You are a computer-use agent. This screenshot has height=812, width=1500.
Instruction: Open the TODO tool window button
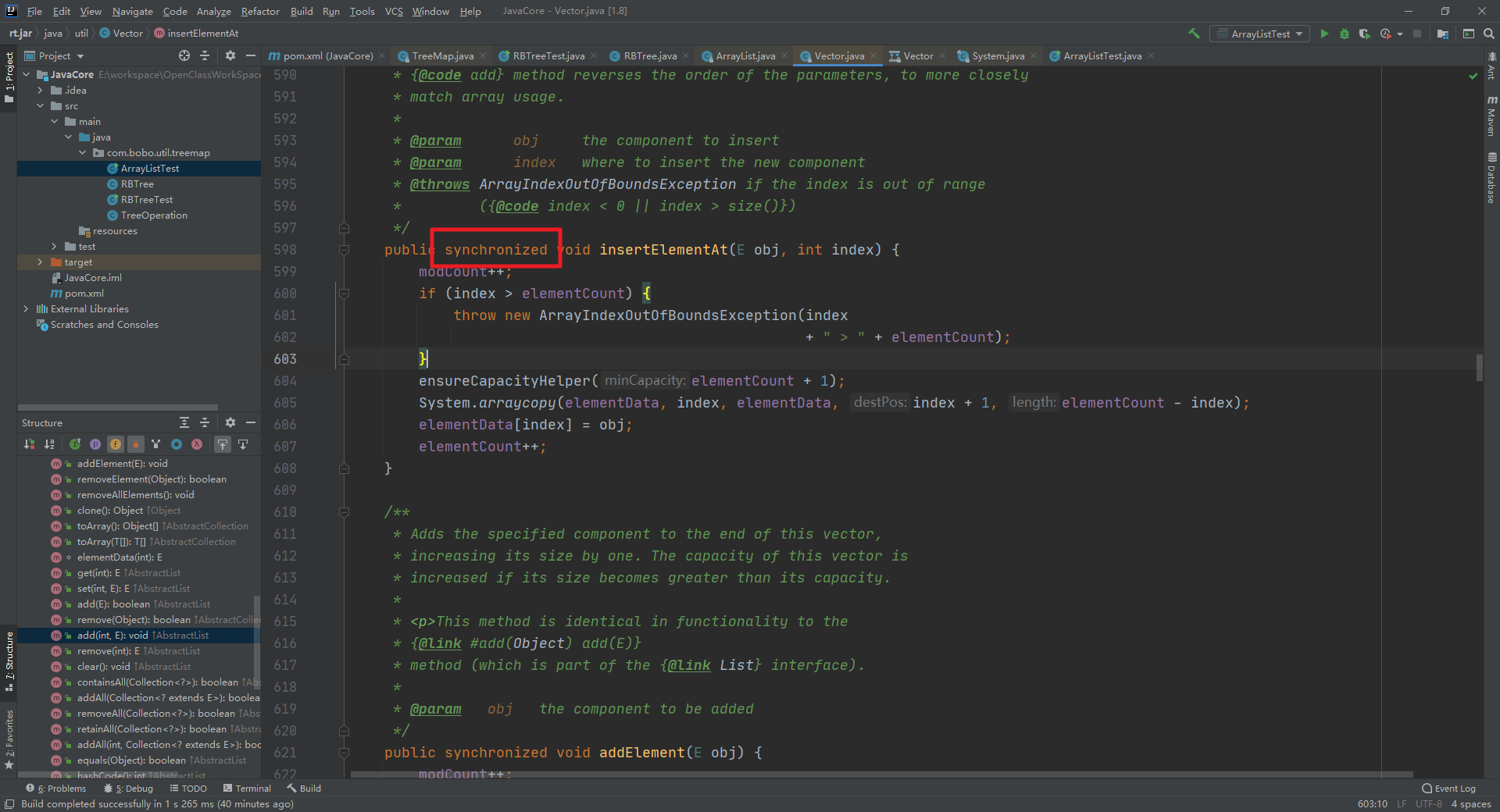pos(188,789)
